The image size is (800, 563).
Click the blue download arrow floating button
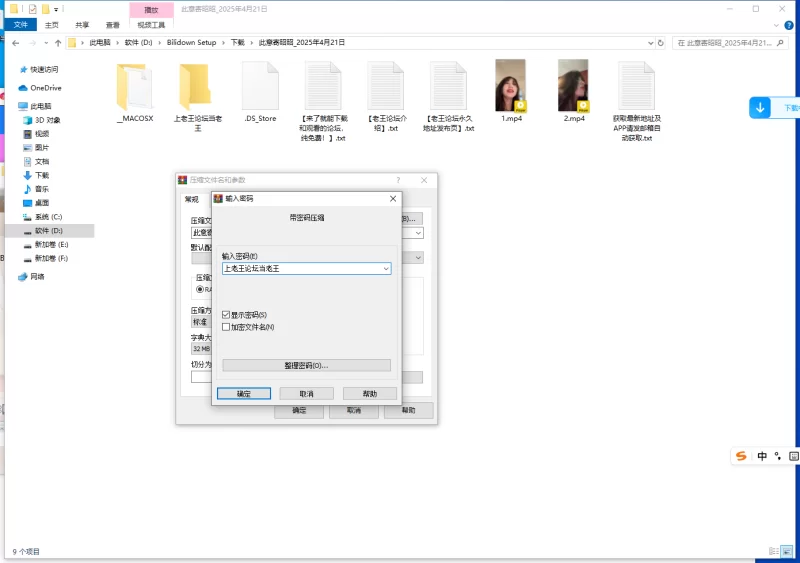[x=760, y=108]
